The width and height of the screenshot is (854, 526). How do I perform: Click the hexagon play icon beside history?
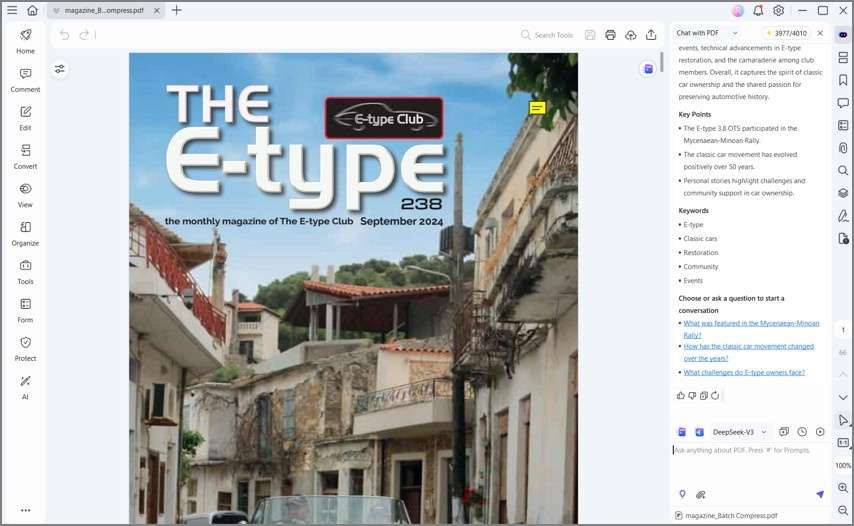click(x=820, y=432)
